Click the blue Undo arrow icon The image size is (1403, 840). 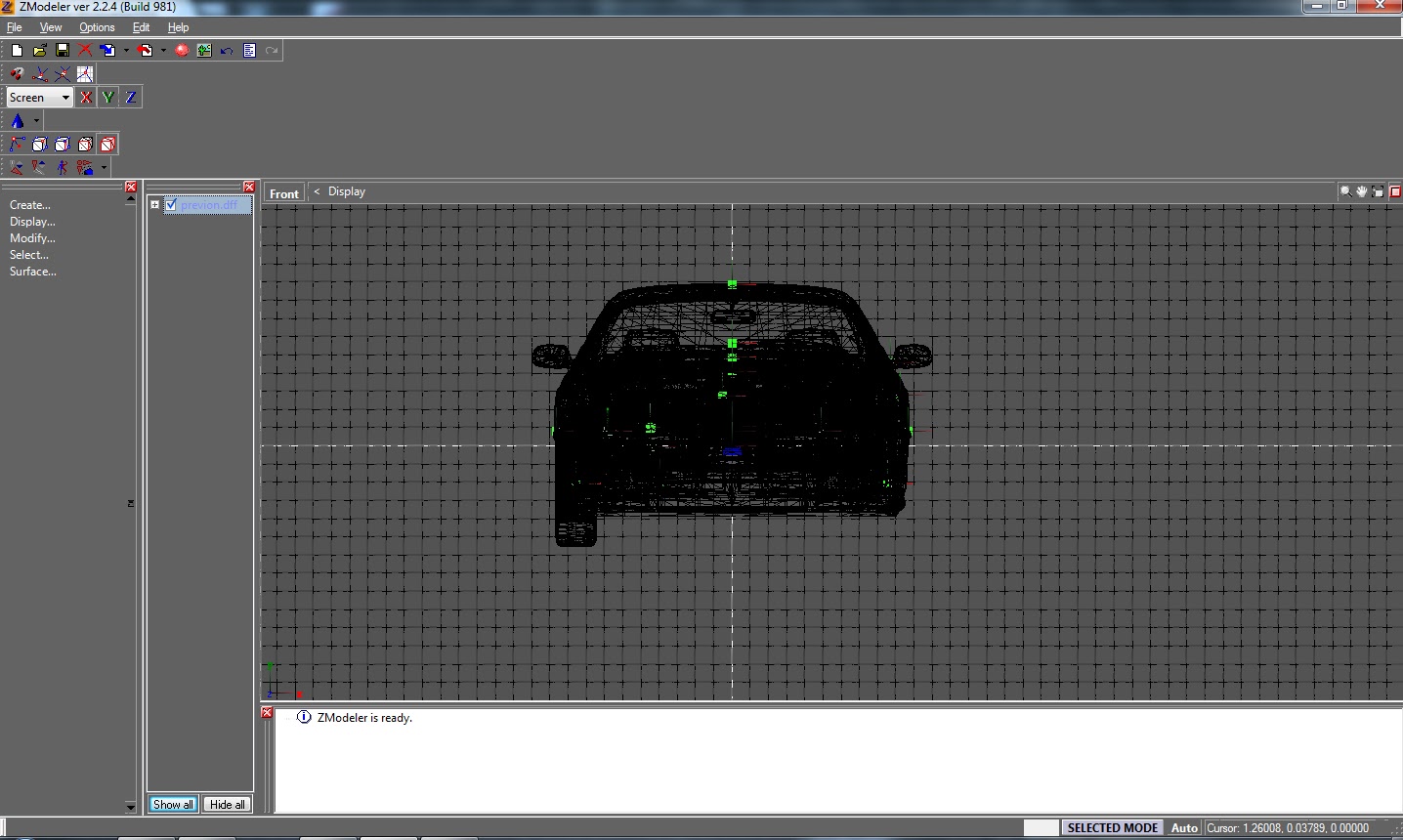pos(227,50)
